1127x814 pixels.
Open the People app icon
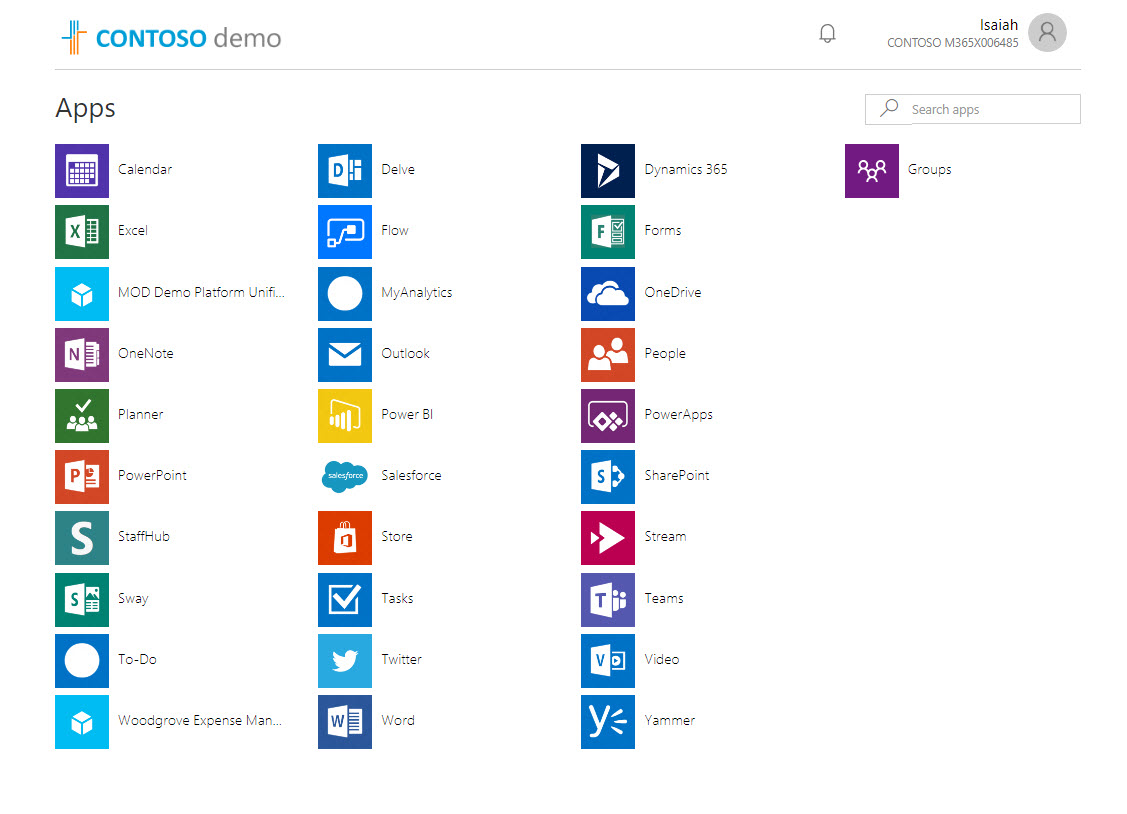pyautogui.click(x=608, y=355)
